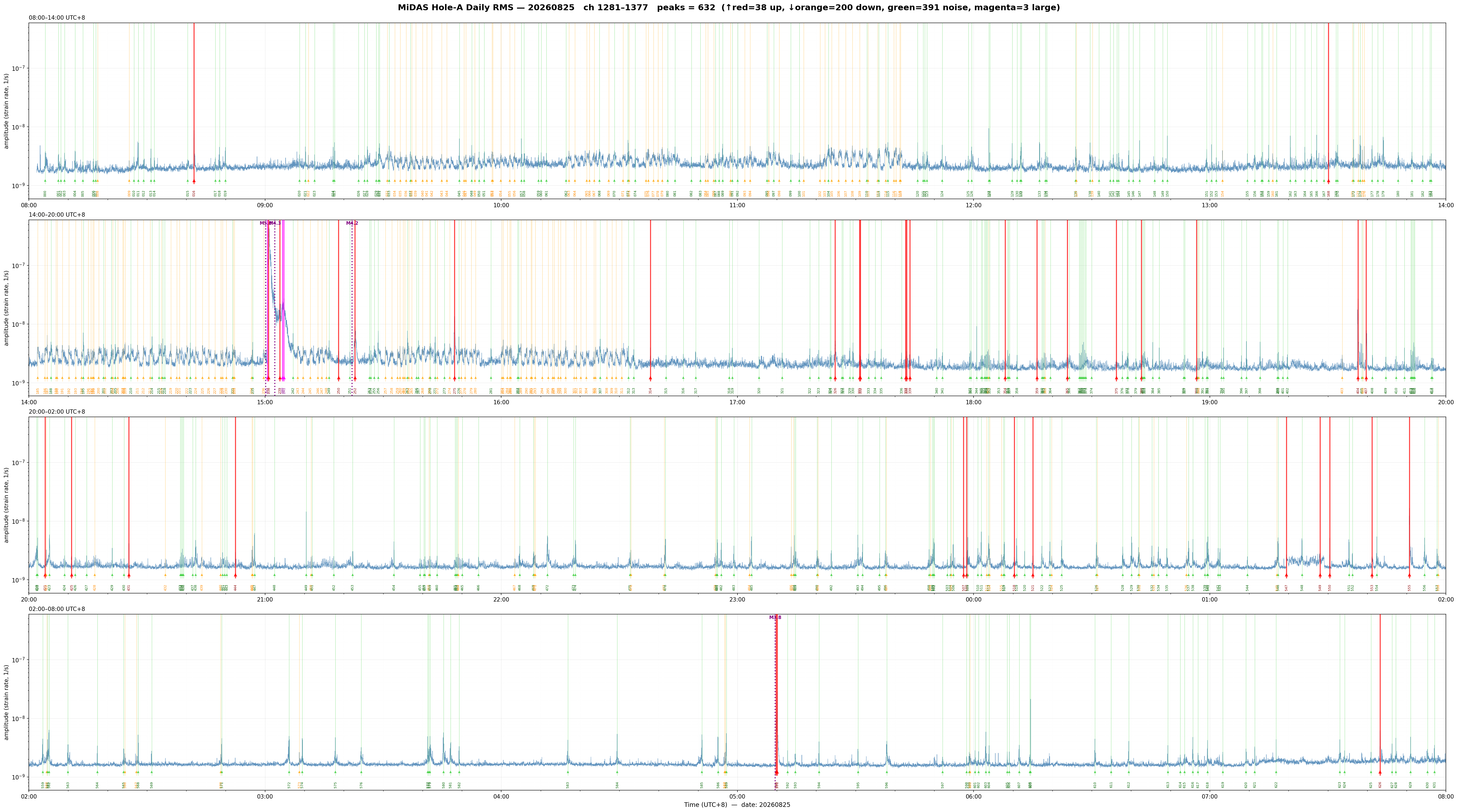The image size is (1458, 812).
Task: Click the green peak number 281
Action: click(491, 391)
